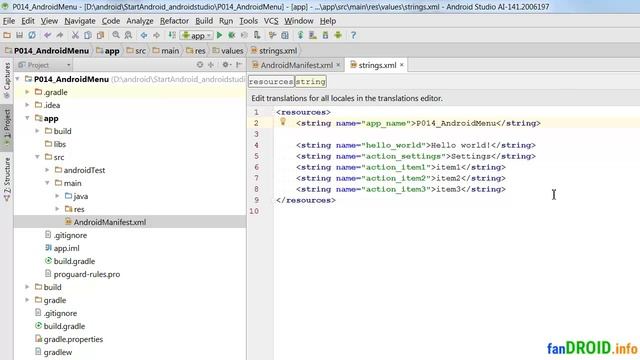
Task: Click the Debug app bug icon
Action: pos(231,36)
